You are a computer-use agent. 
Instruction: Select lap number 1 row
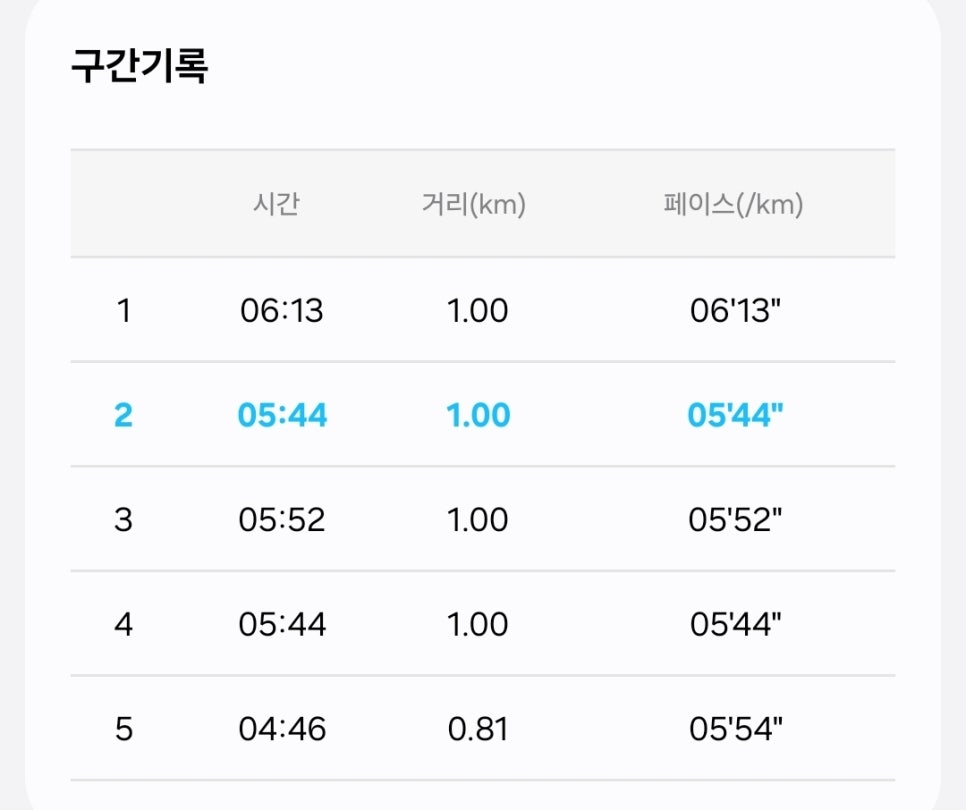(x=482, y=310)
